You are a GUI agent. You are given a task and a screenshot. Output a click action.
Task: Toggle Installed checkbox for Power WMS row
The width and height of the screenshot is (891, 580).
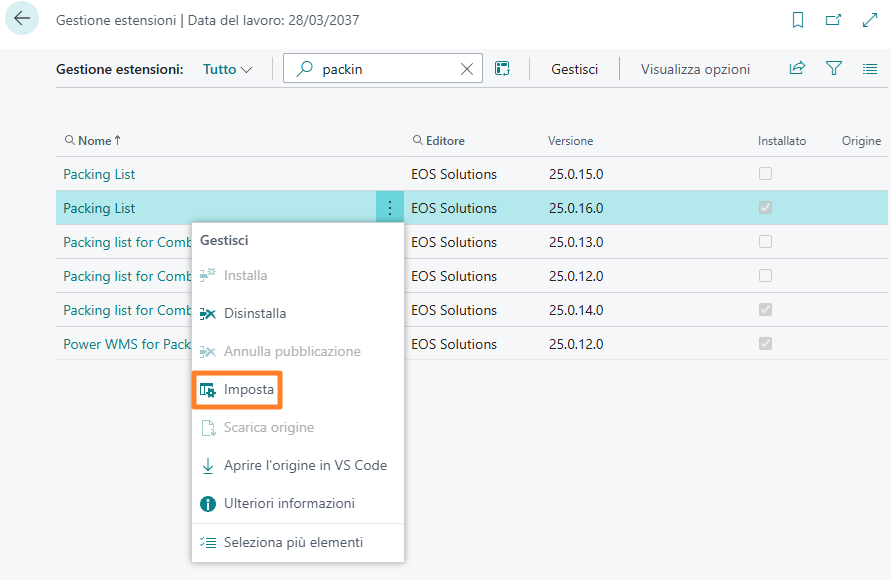click(765, 344)
